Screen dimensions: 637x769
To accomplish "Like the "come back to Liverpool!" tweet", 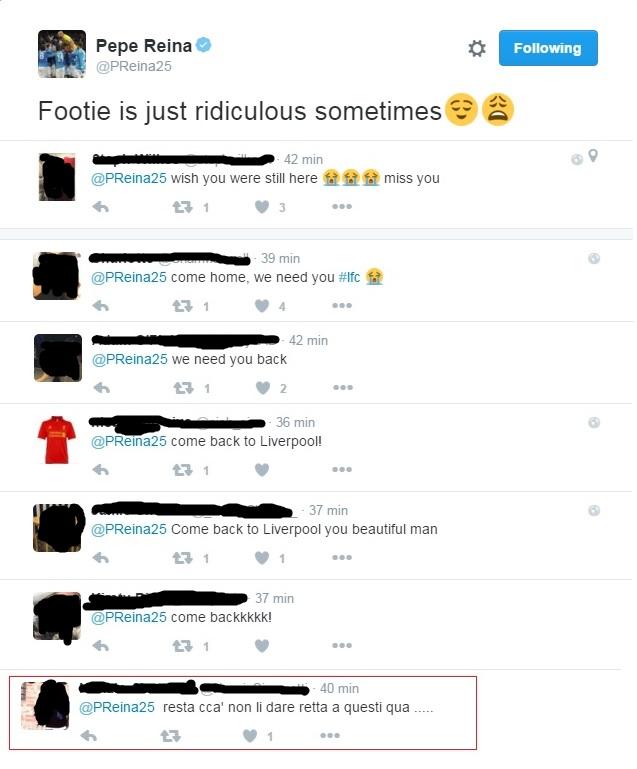I will point(262,470).
